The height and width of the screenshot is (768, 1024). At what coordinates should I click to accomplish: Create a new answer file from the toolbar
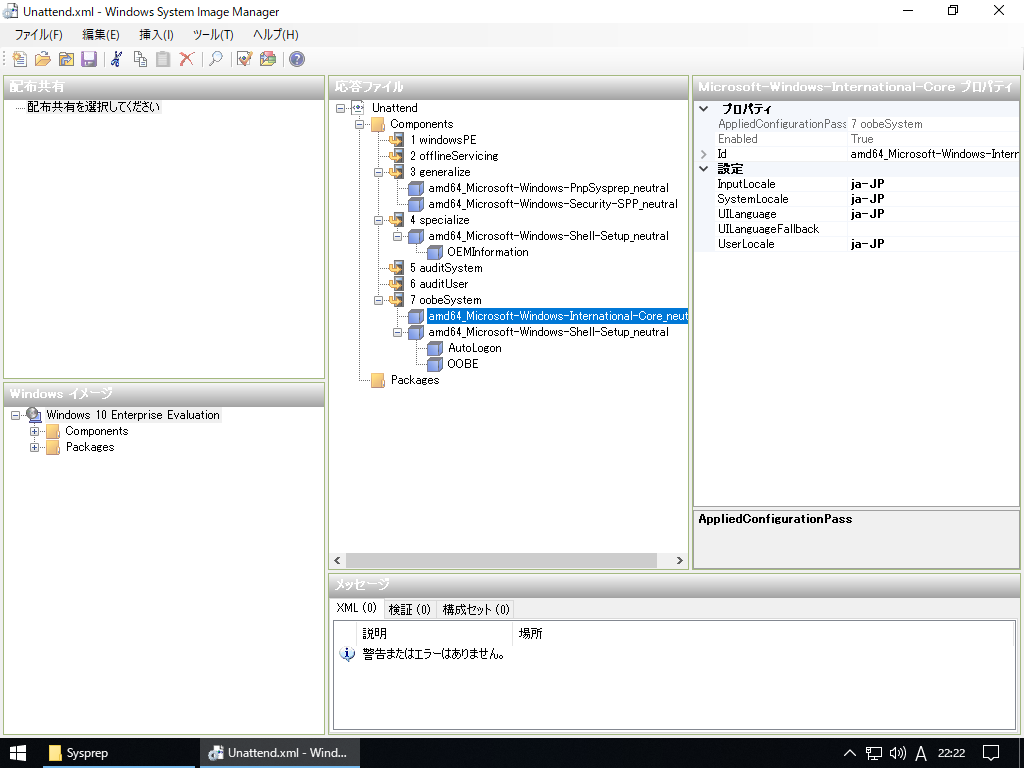pos(20,59)
